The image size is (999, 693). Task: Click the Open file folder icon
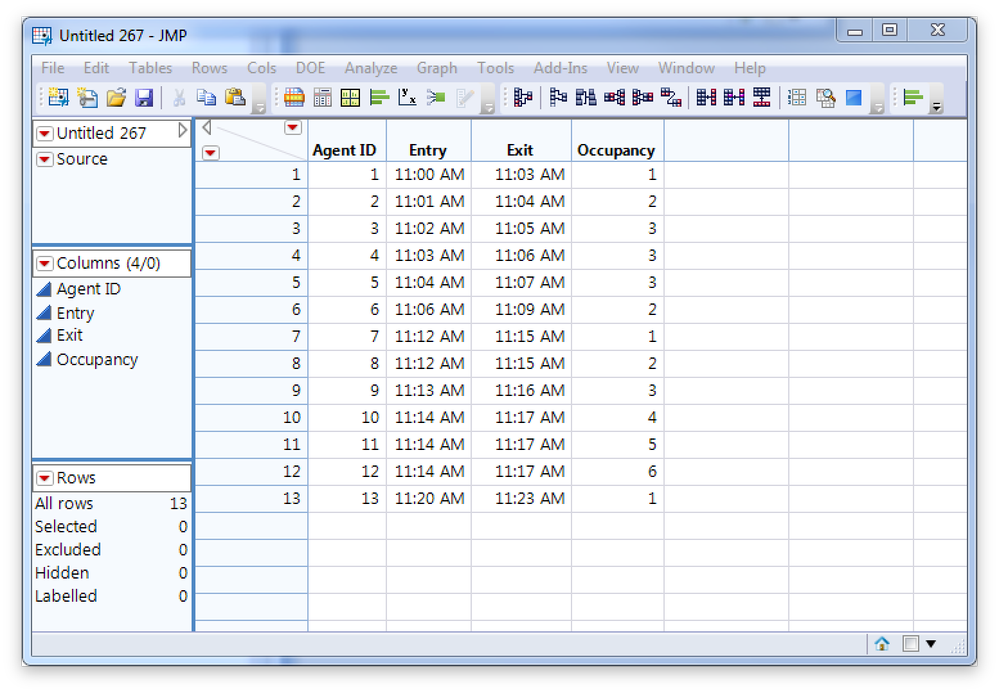pos(116,97)
